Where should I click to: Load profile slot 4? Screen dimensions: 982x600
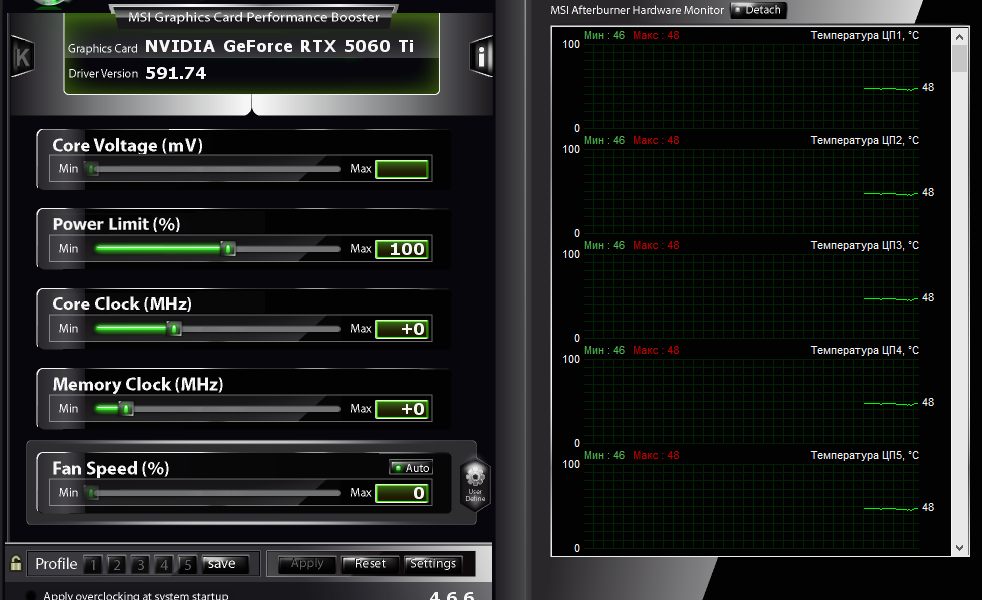[x=164, y=564]
